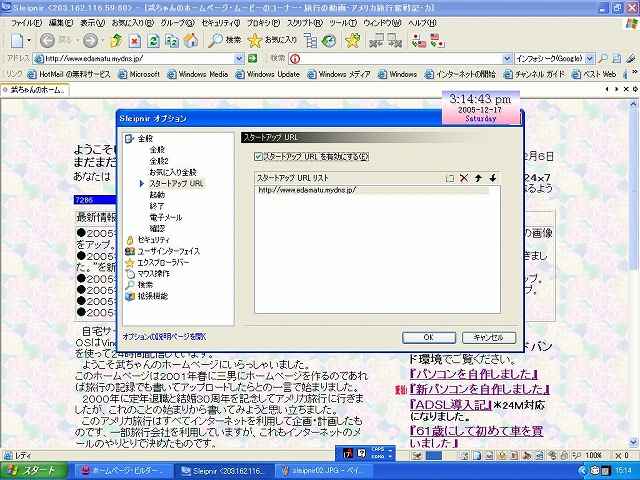
Task: Click the add-to-favorites star icon
Action: [353, 40]
